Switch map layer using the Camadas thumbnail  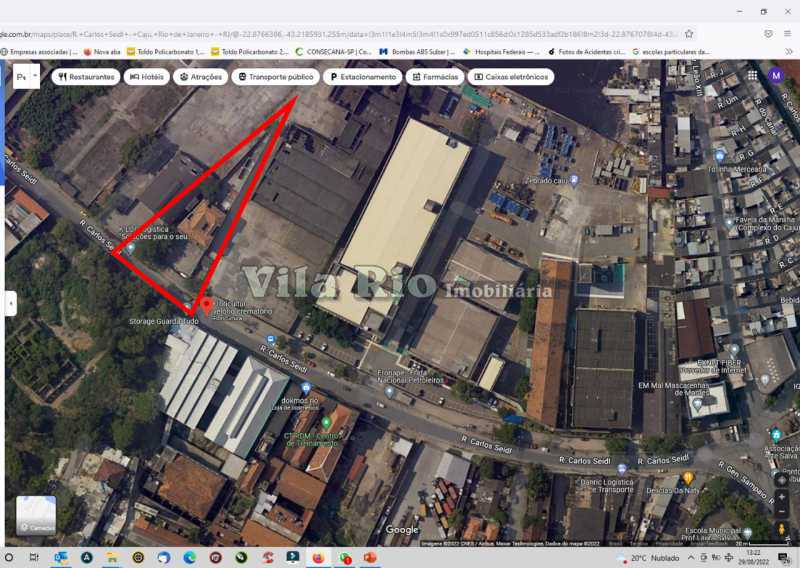click(36, 515)
